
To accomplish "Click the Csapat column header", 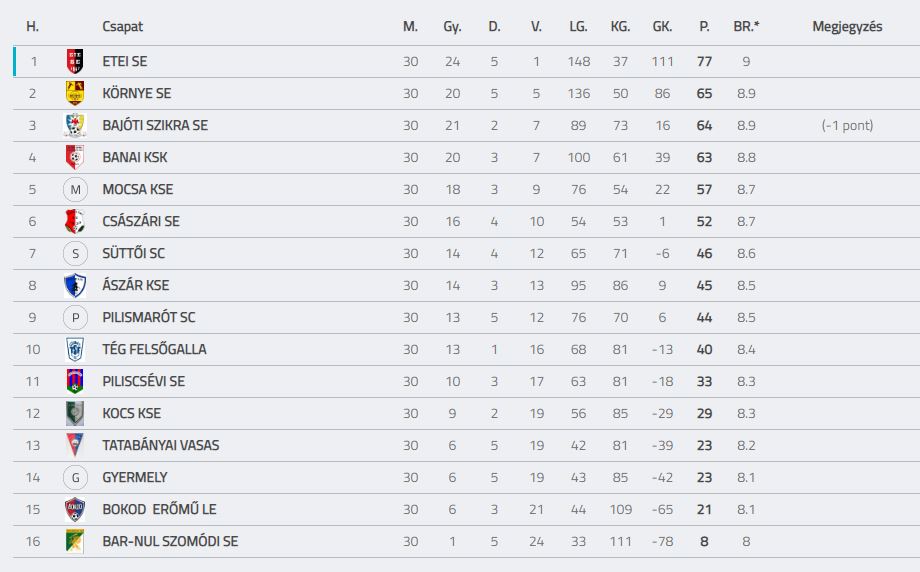I will pyautogui.click(x=122, y=26).
